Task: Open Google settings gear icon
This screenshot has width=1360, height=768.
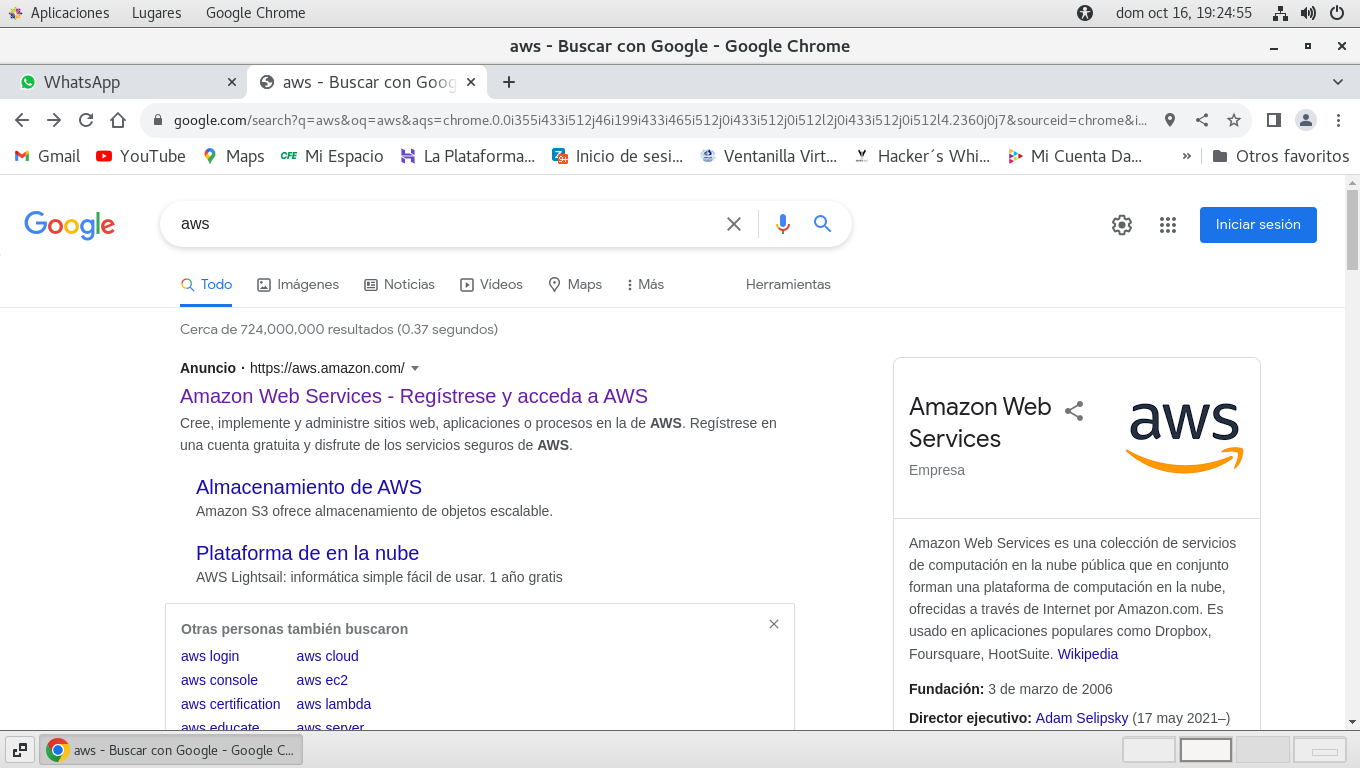Action: click(1121, 225)
